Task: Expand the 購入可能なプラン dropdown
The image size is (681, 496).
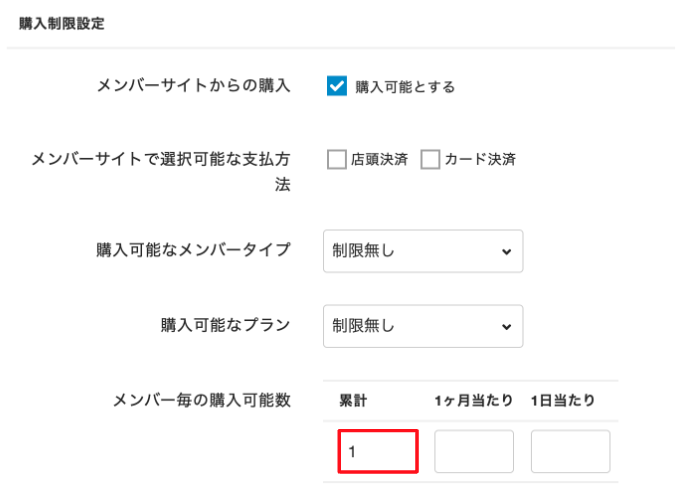Action: [x=422, y=326]
